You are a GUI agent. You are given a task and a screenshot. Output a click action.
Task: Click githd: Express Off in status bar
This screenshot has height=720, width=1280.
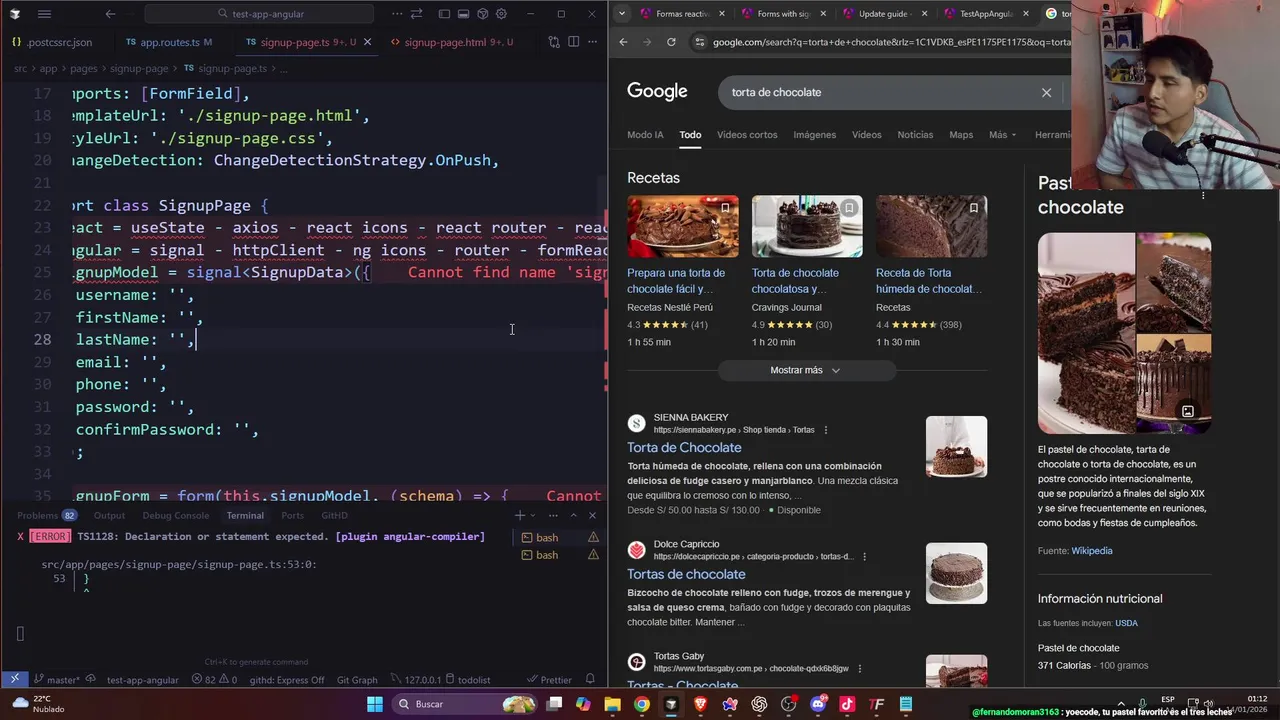(x=287, y=679)
